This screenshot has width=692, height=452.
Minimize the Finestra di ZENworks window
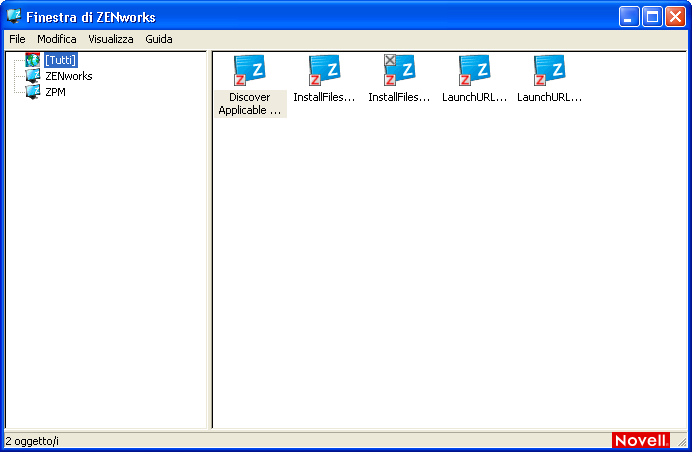[629, 17]
